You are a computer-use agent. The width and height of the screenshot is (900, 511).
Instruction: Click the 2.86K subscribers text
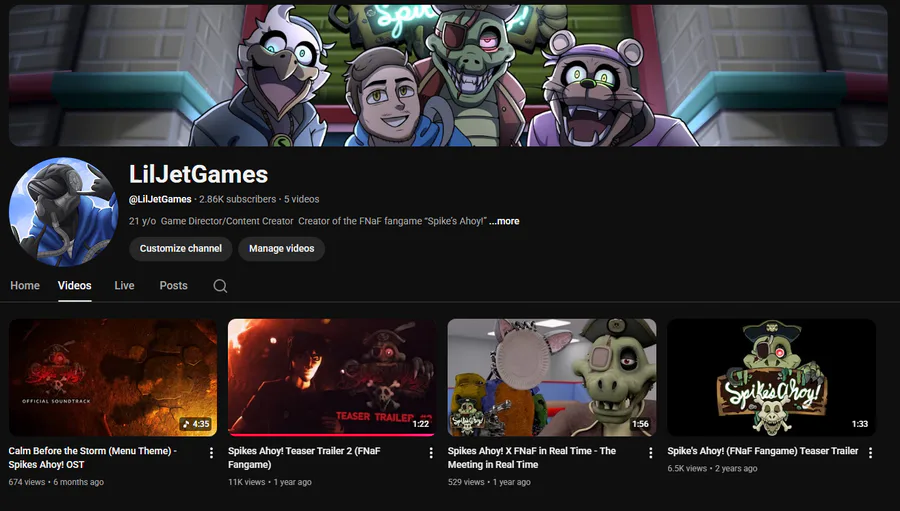pyautogui.click(x=238, y=199)
